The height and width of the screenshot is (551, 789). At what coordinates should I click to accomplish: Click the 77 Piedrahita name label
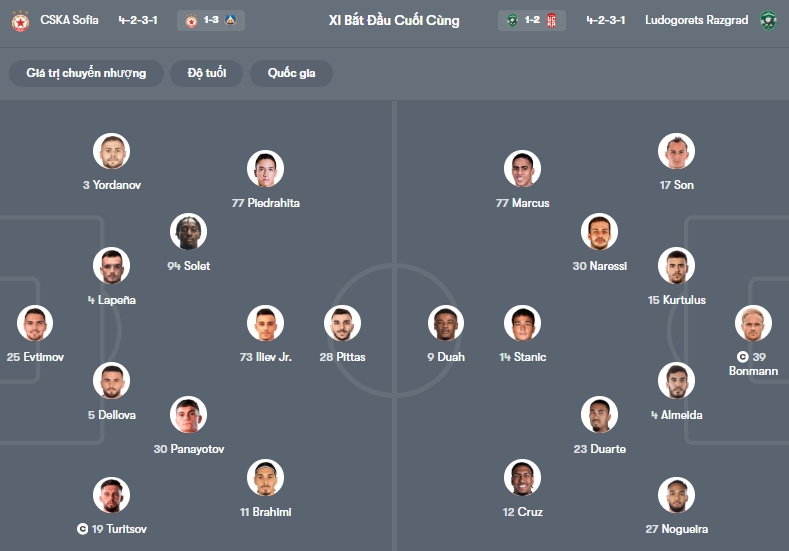point(265,203)
